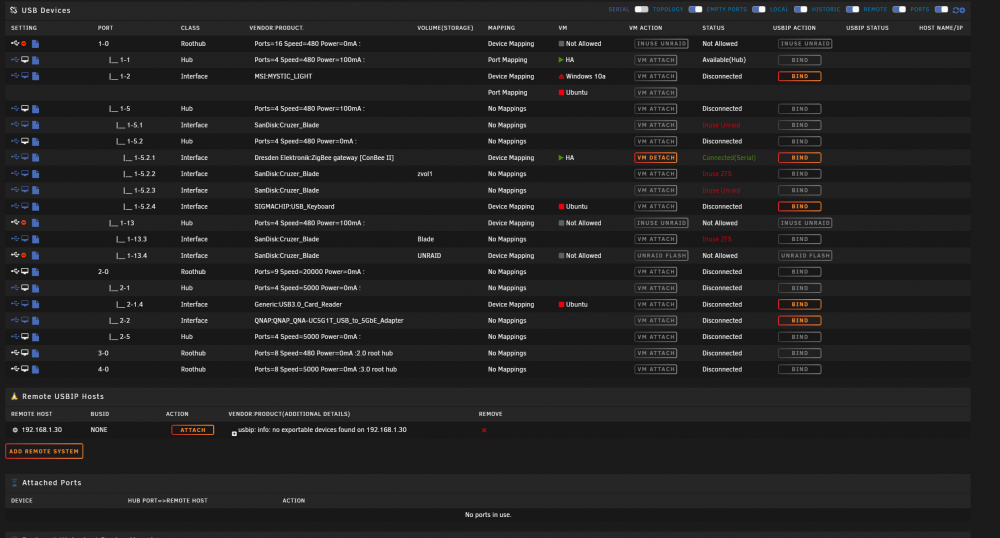Toggle the Empty Ports switch
Viewport: 1000px width, 538px height.
pyautogui.click(x=758, y=10)
